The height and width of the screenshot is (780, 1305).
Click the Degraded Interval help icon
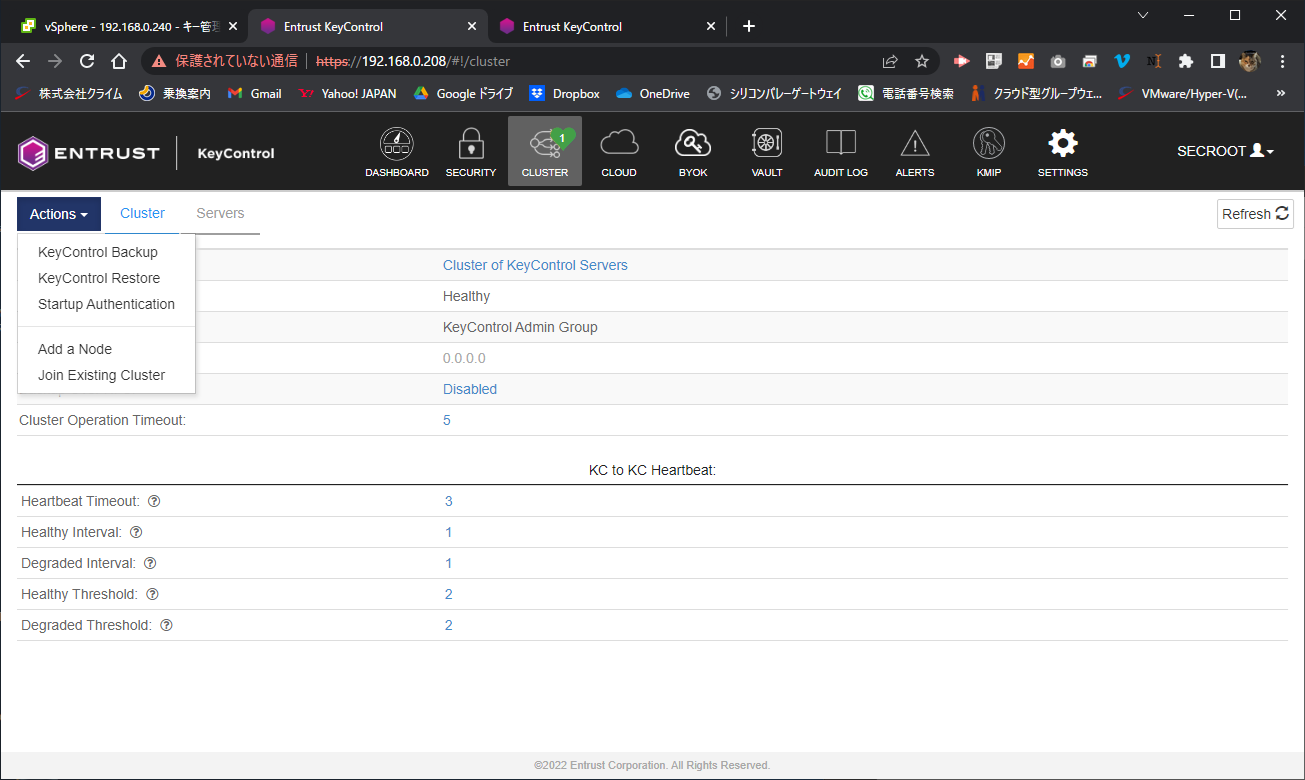[x=151, y=563]
